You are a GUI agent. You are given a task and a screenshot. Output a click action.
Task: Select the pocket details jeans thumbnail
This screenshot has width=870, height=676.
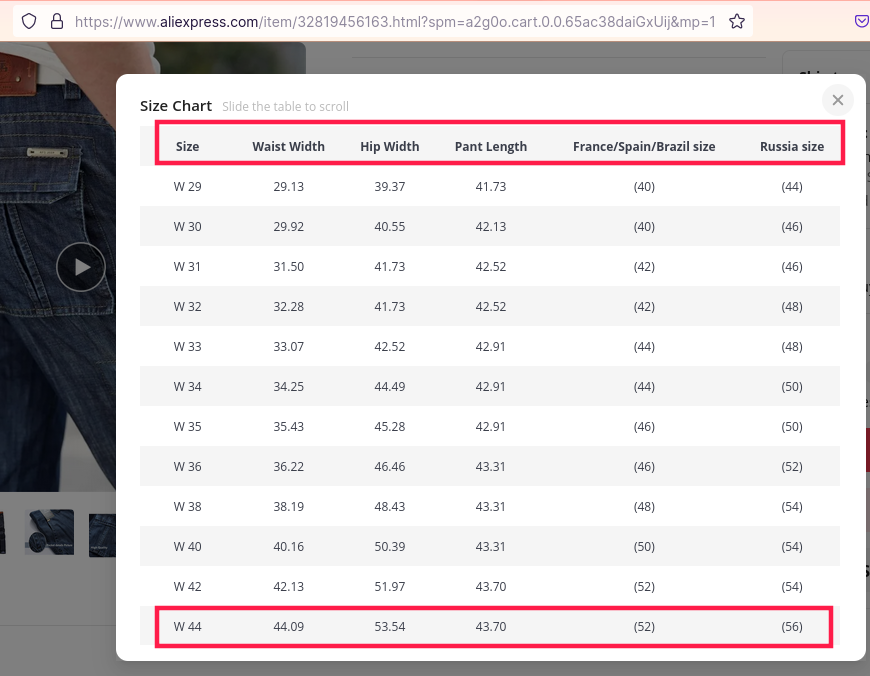[x=50, y=532]
